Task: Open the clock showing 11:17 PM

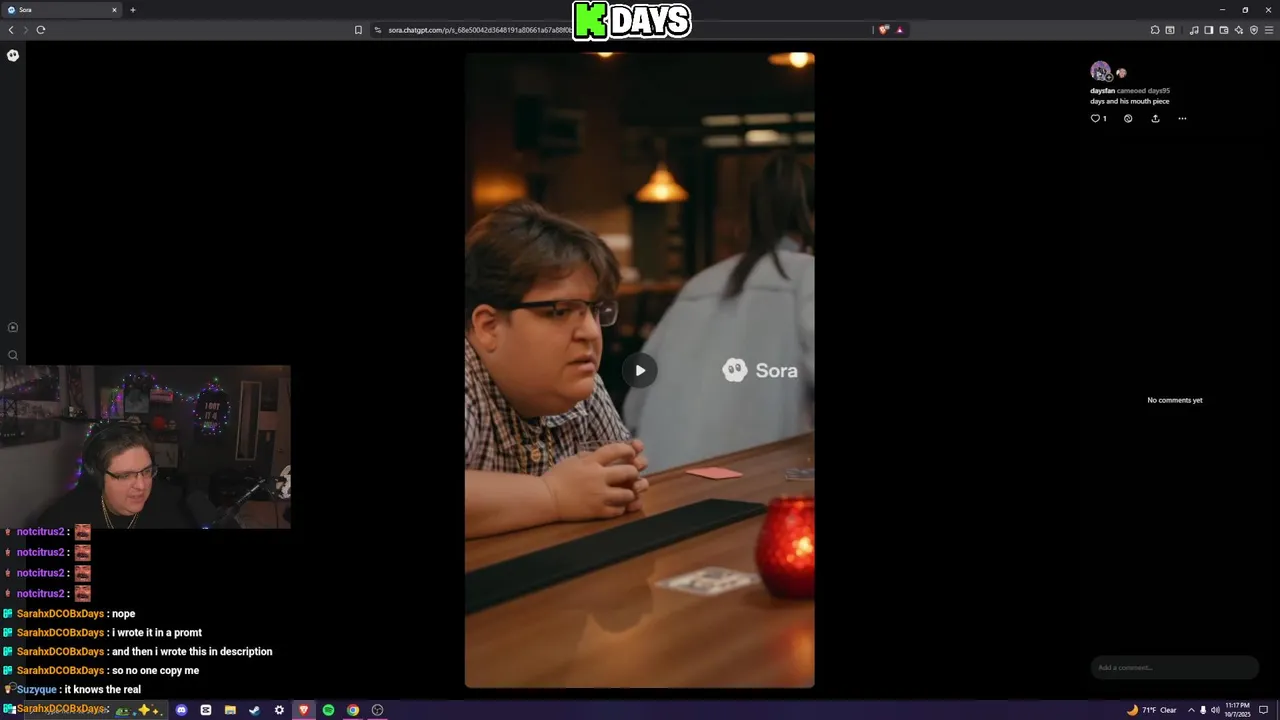Action: click(x=1238, y=710)
